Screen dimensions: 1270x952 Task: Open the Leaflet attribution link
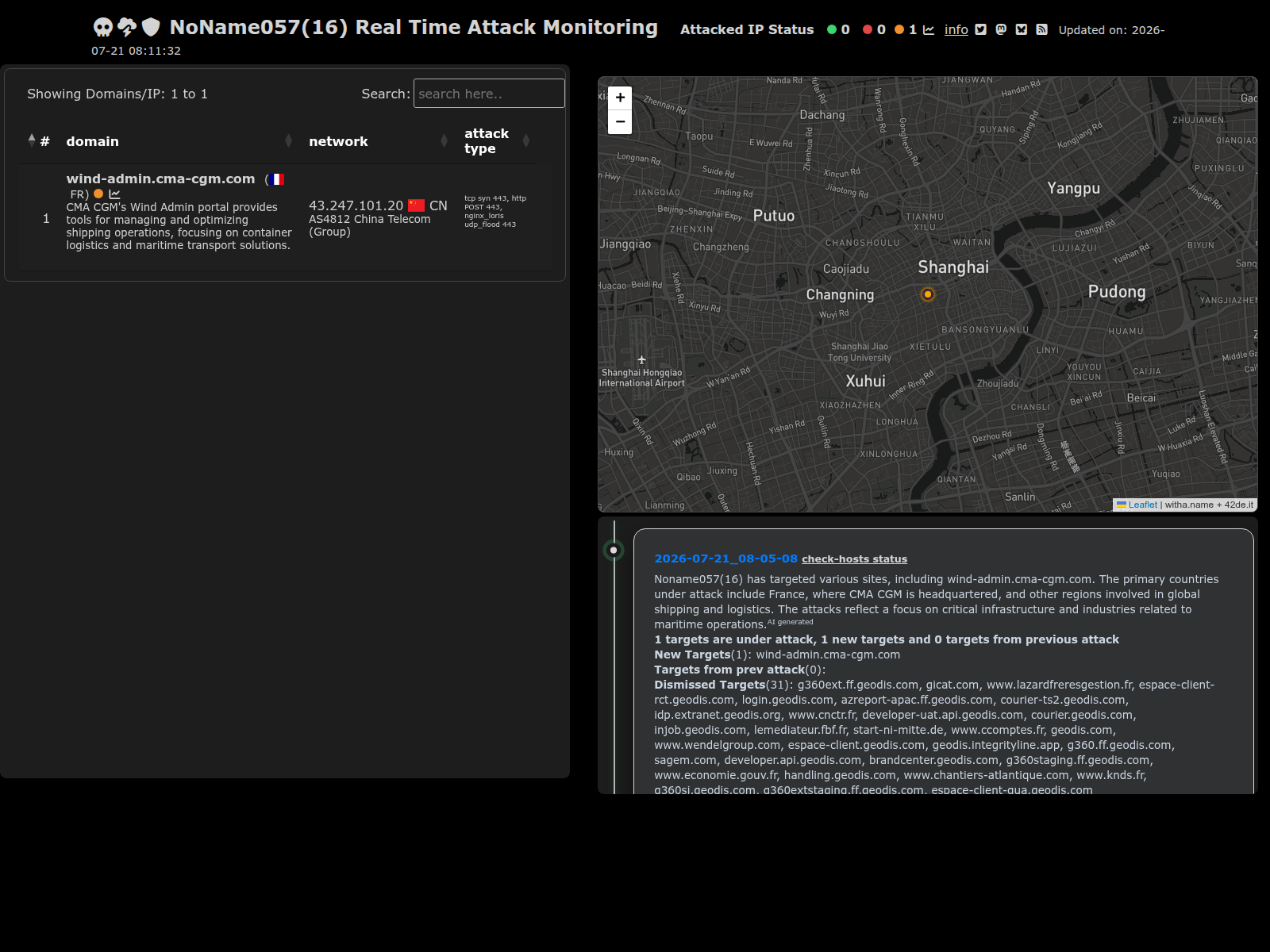click(x=1142, y=505)
